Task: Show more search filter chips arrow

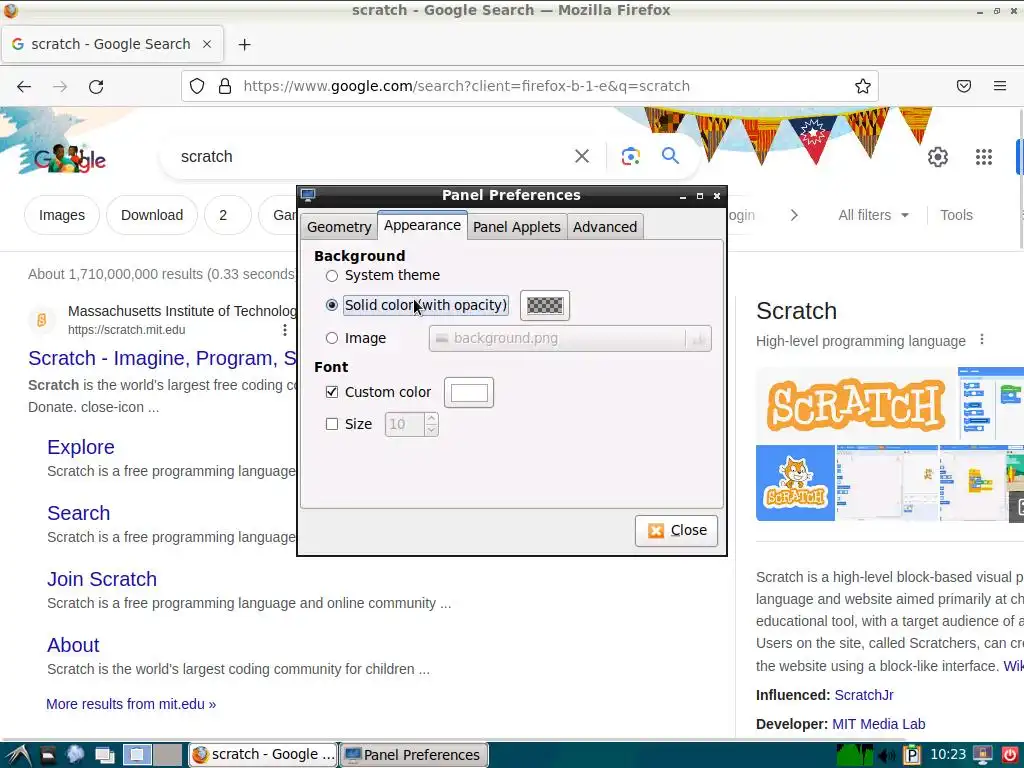Action: coord(794,215)
